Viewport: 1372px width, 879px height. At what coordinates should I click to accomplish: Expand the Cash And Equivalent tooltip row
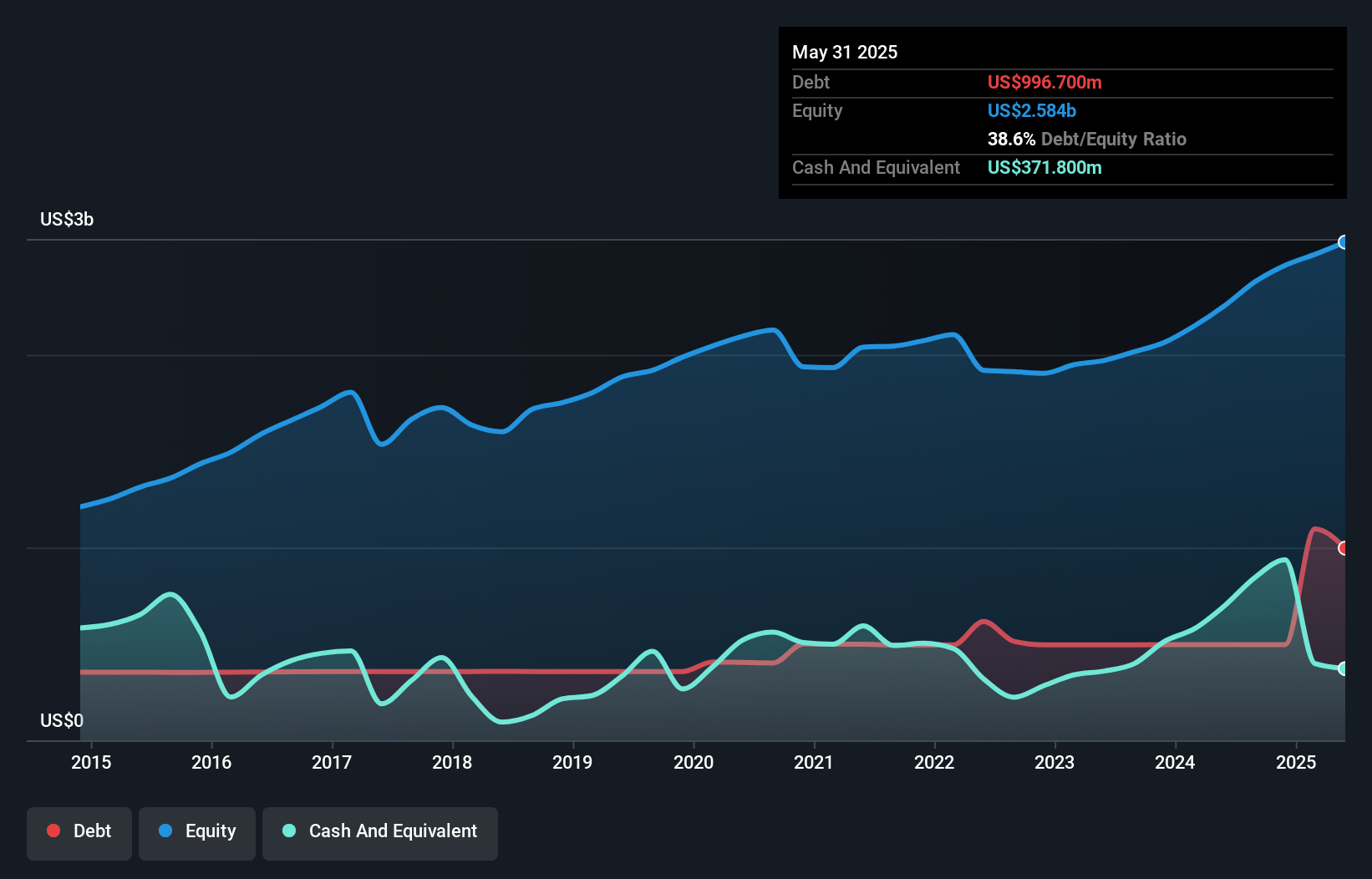944,167
